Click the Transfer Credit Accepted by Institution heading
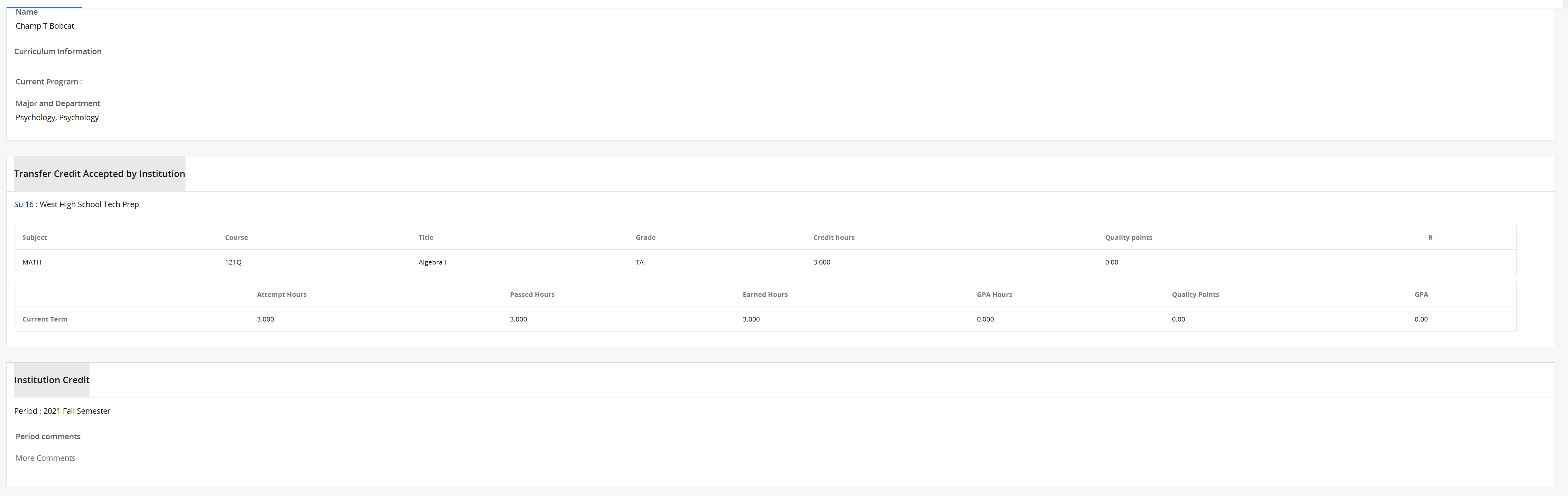1568x496 pixels. pyautogui.click(x=99, y=174)
